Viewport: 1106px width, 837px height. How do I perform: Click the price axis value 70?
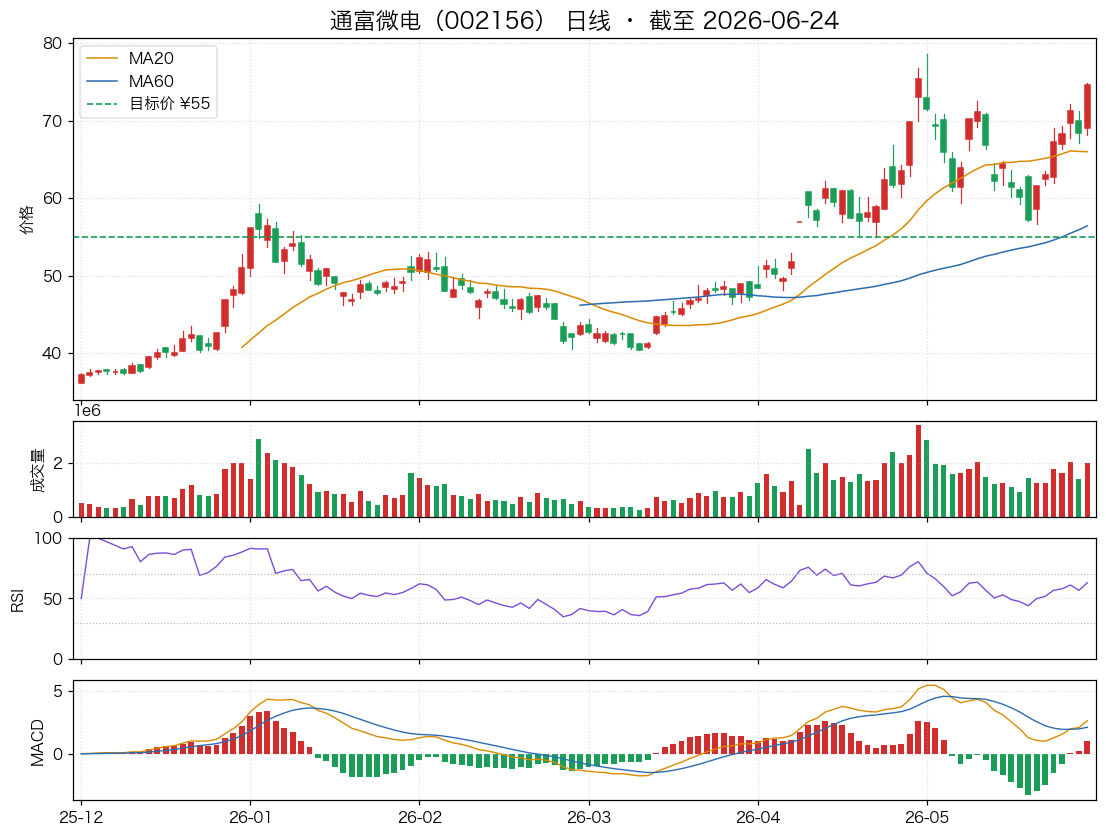click(52, 121)
